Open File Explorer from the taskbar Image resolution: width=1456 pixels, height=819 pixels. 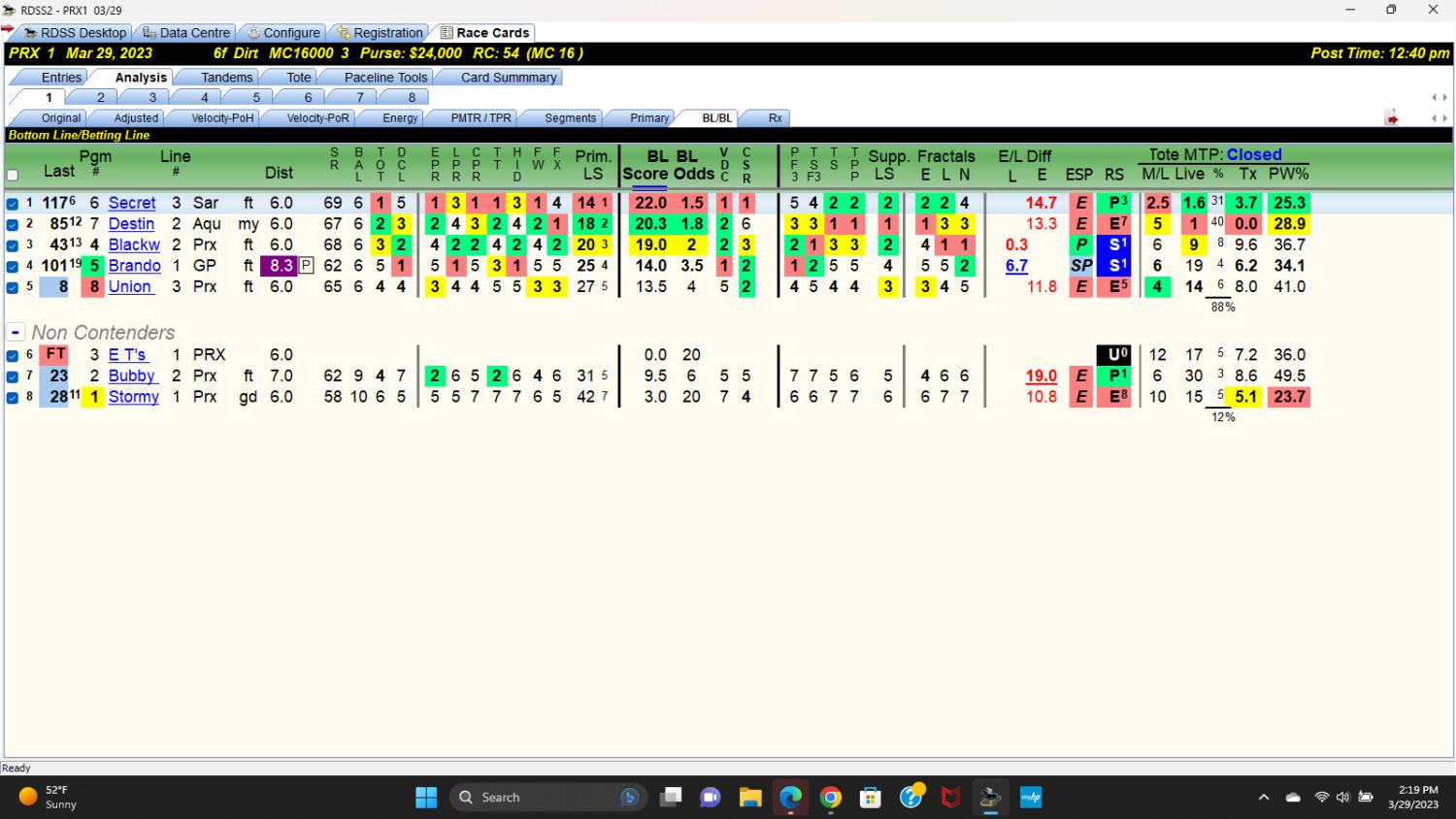750,798
